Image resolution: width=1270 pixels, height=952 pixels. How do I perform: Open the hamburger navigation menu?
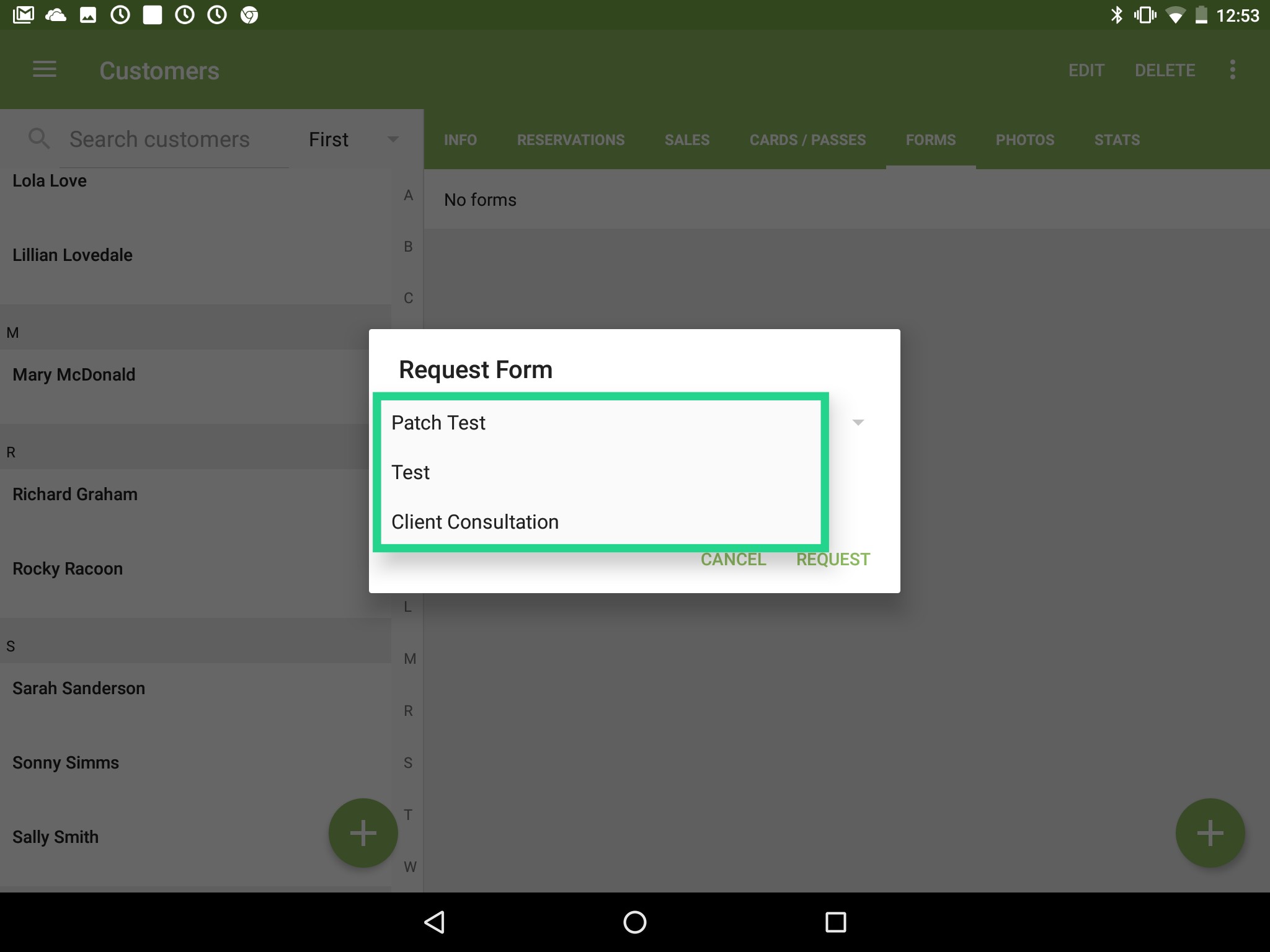tap(45, 69)
